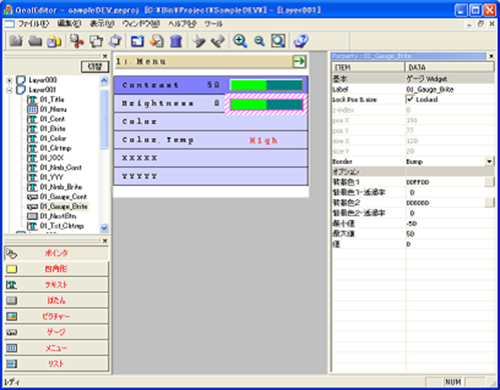This screenshot has width=500, height=390.
Task: Select the 四角形 rectangle tool
Action: coord(56,269)
